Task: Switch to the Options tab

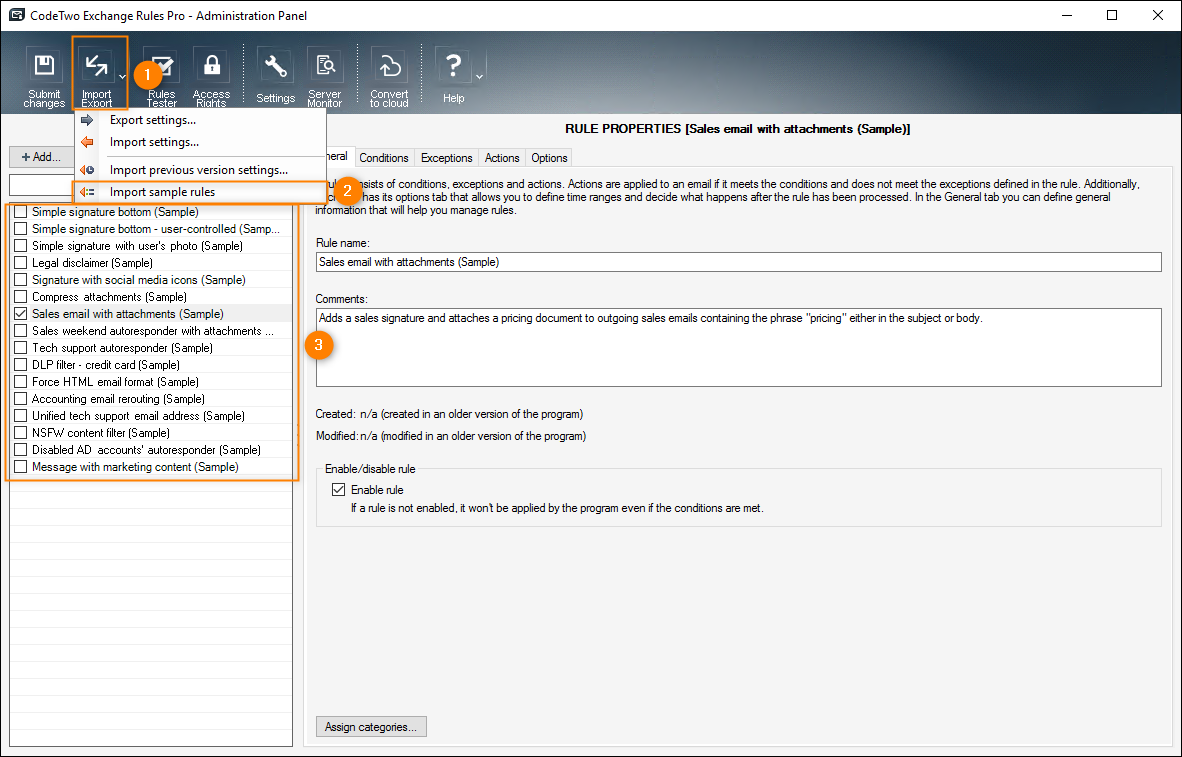Action: point(549,158)
